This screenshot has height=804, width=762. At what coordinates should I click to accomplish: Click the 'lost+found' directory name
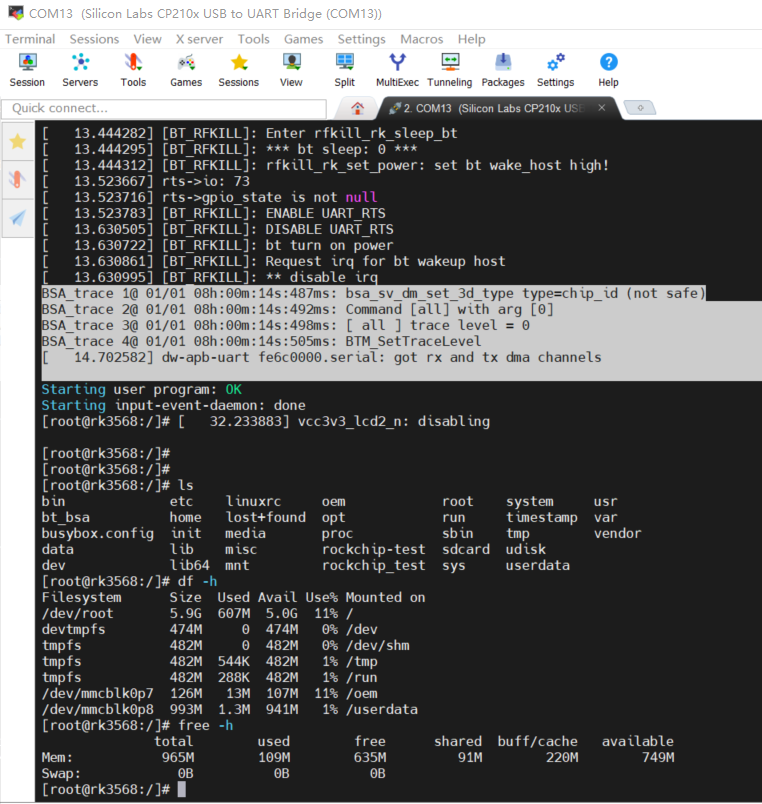(x=266, y=517)
